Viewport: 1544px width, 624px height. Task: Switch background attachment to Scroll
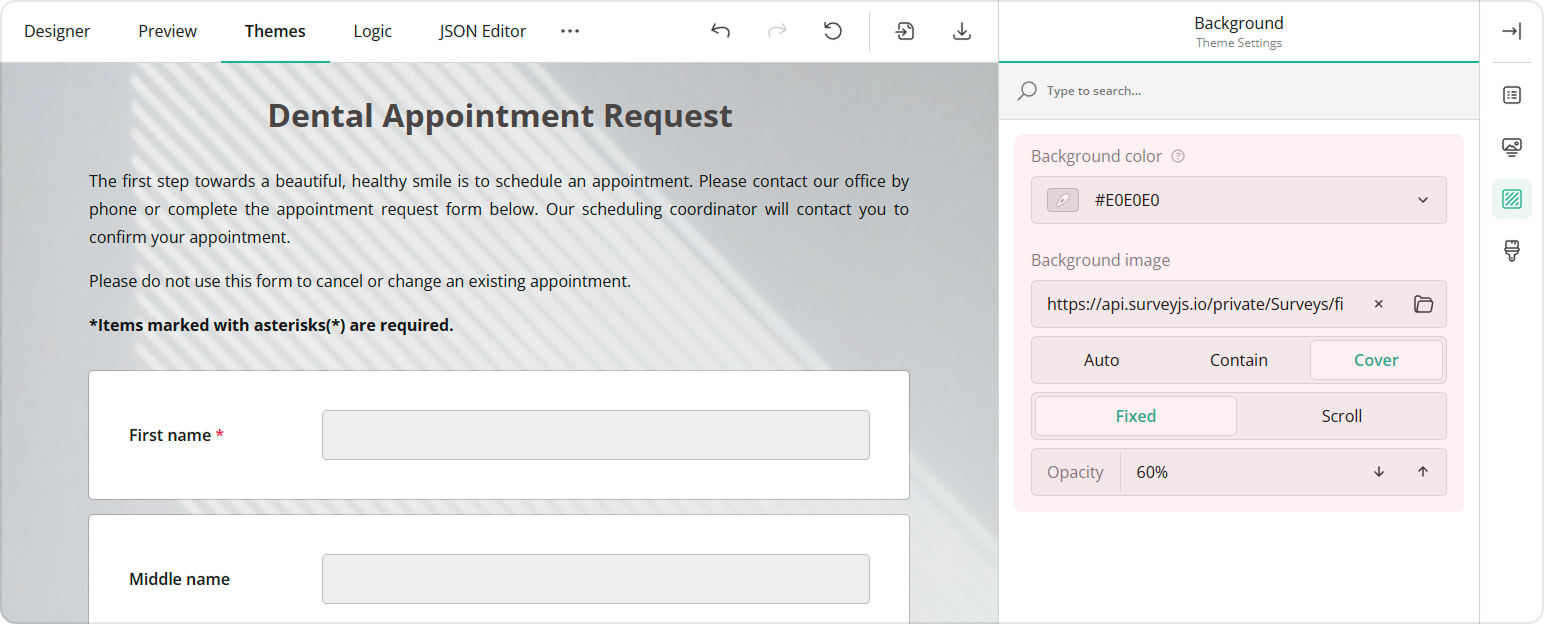[1341, 415]
